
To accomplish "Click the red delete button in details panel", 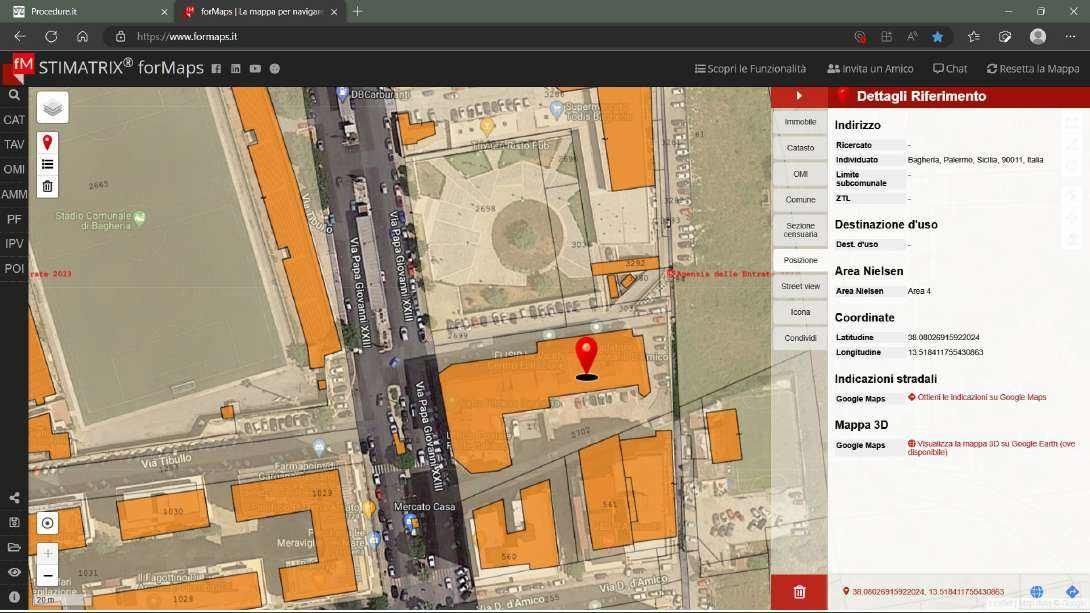I will coord(799,592).
